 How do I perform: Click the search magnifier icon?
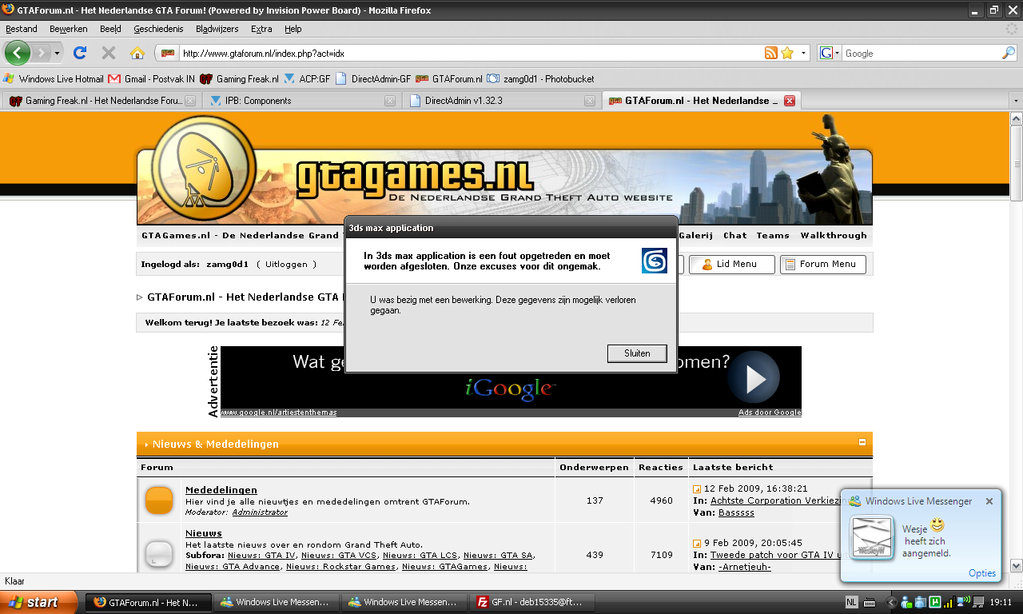coord(1008,53)
